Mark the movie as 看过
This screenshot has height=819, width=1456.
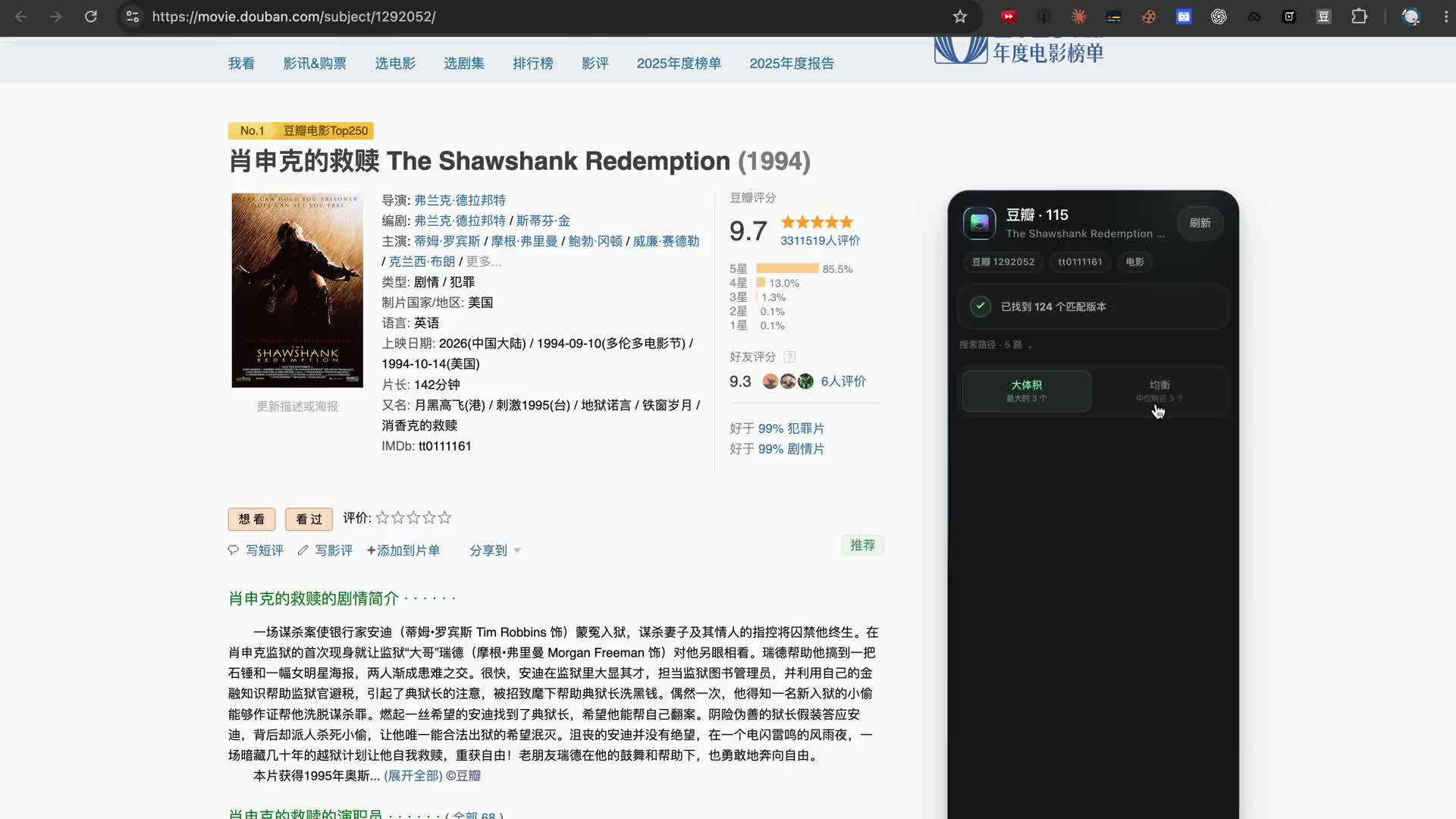[309, 519]
